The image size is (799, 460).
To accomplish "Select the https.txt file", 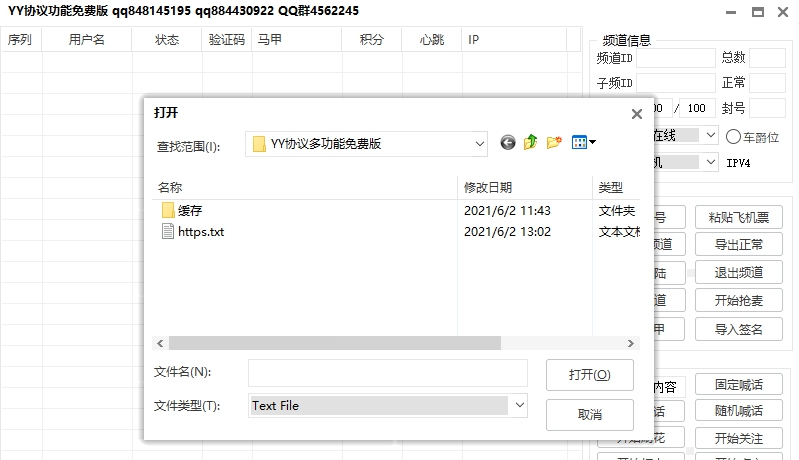I will (193, 232).
